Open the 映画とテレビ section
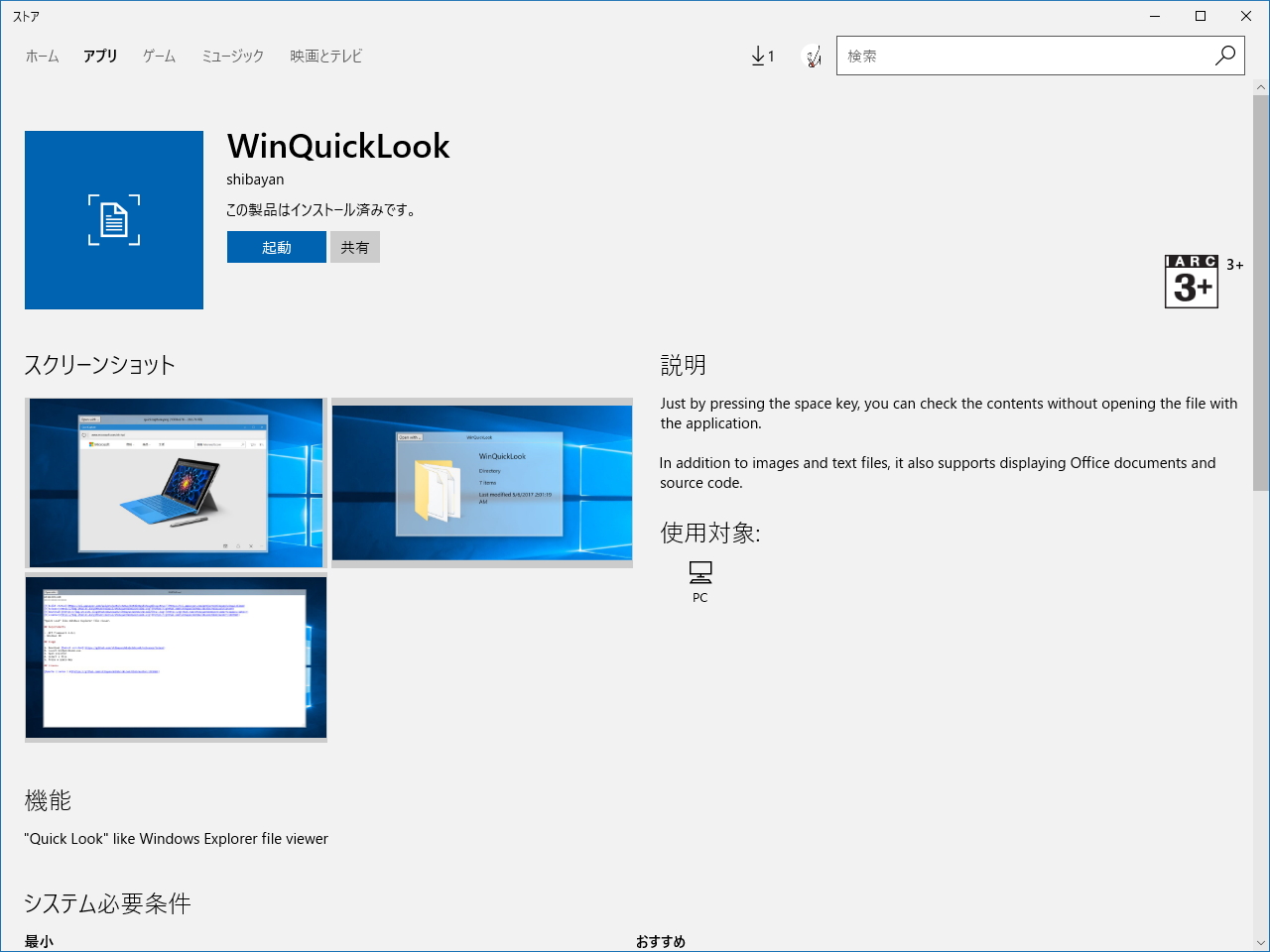This screenshot has width=1270, height=952. (324, 56)
